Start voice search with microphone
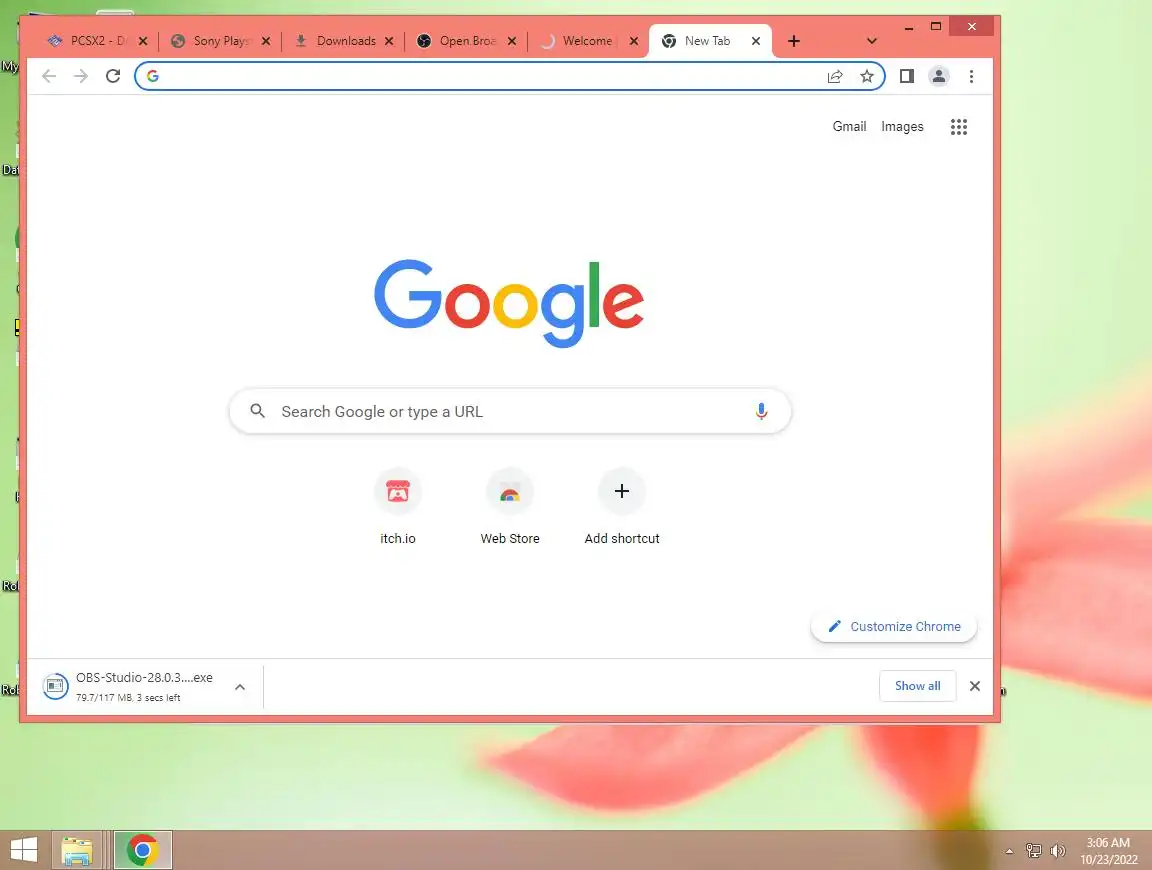Screen dimensions: 1152x870 coord(761,411)
